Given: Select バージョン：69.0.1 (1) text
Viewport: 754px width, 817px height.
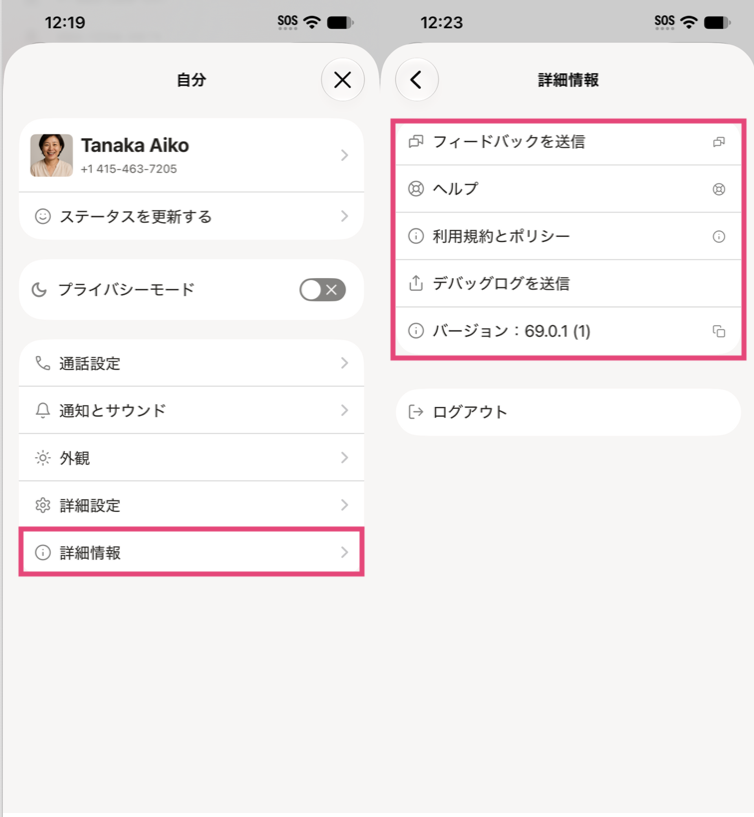Looking at the screenshot, I should click(x=511, y=331).
